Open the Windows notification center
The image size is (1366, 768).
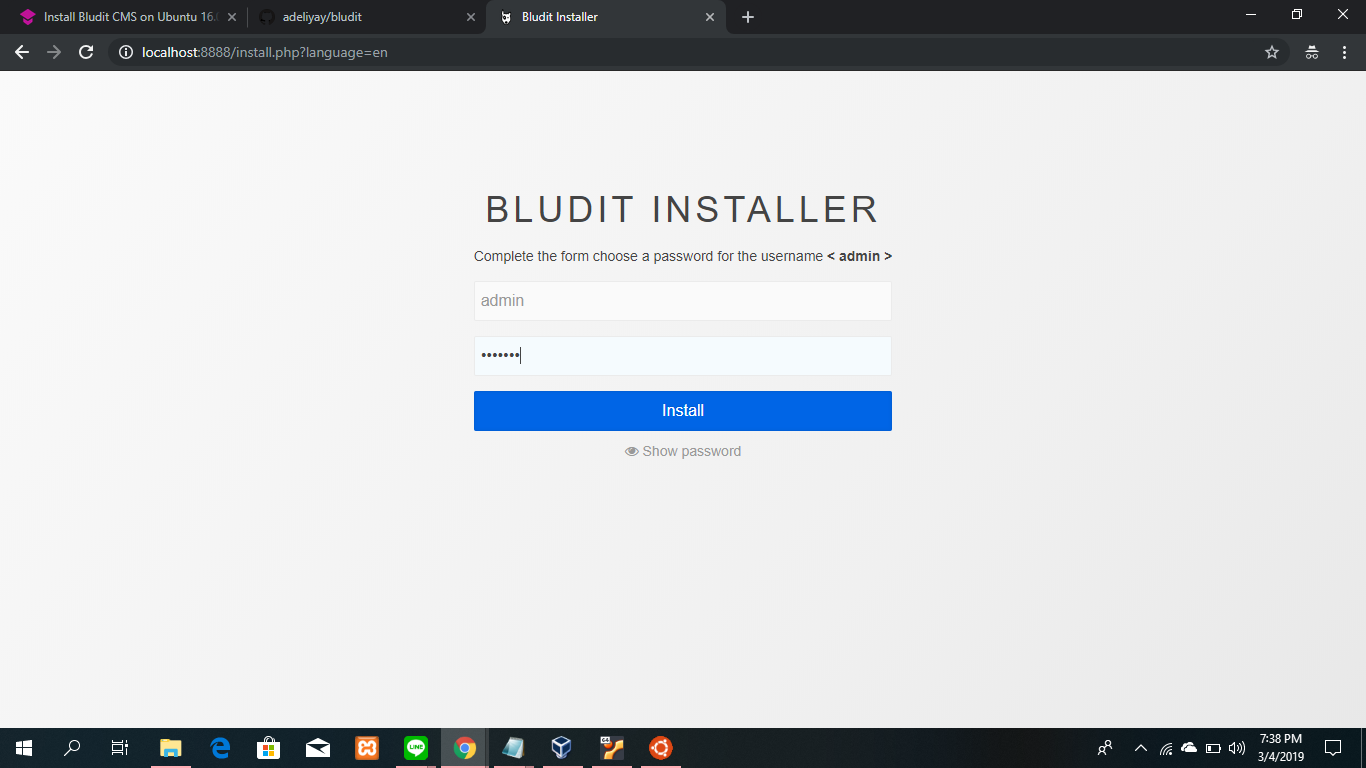pos(1333,748)
